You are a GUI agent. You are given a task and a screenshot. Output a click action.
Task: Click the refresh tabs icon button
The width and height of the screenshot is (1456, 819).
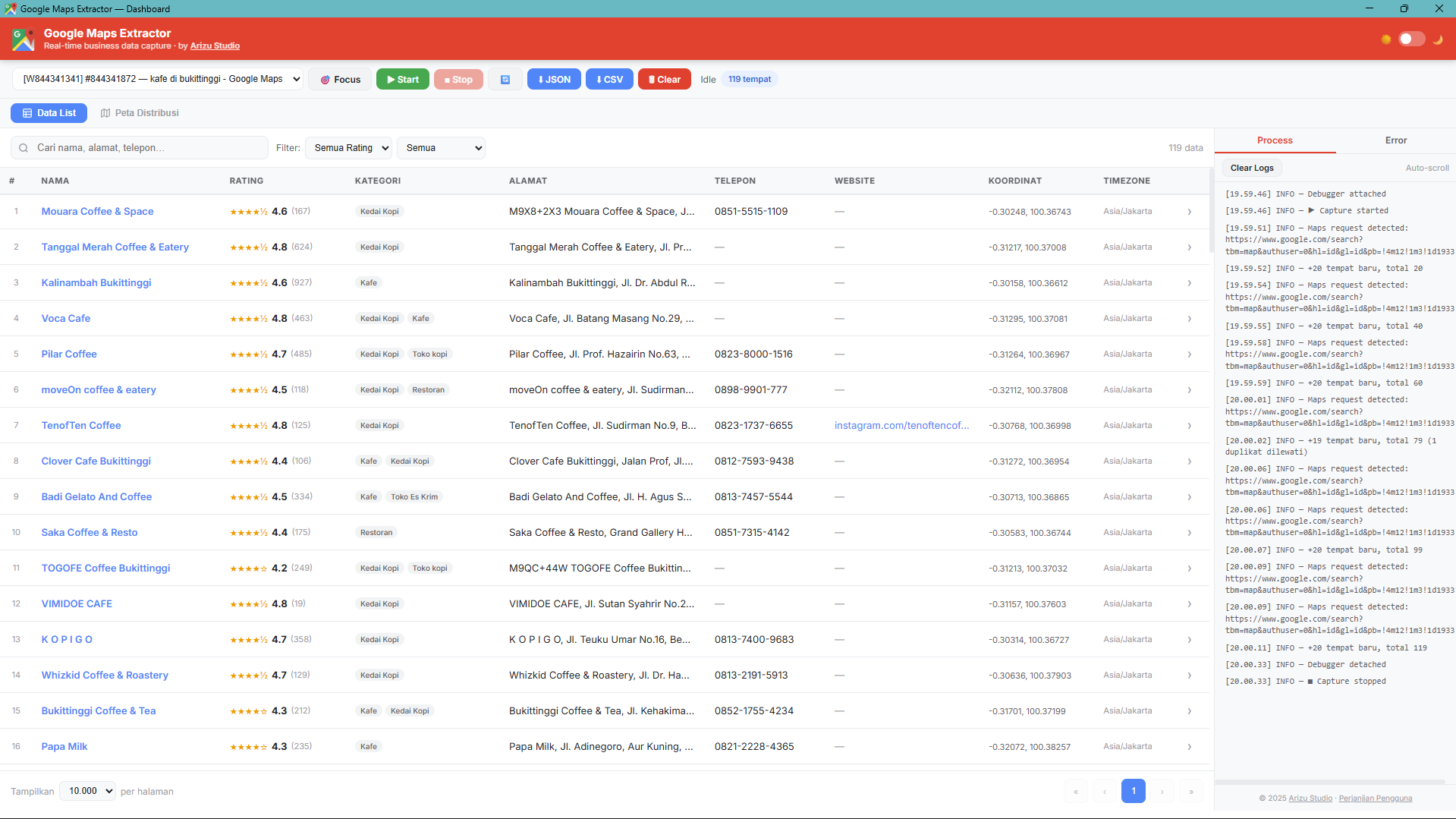505,80
